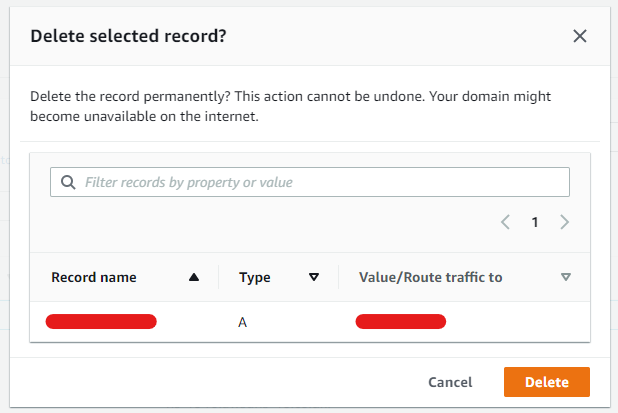The height and width of the screenshot is (413, 618).
Task: Click the record type A cell
Action: pyautogui.click(x=242, y=322)
